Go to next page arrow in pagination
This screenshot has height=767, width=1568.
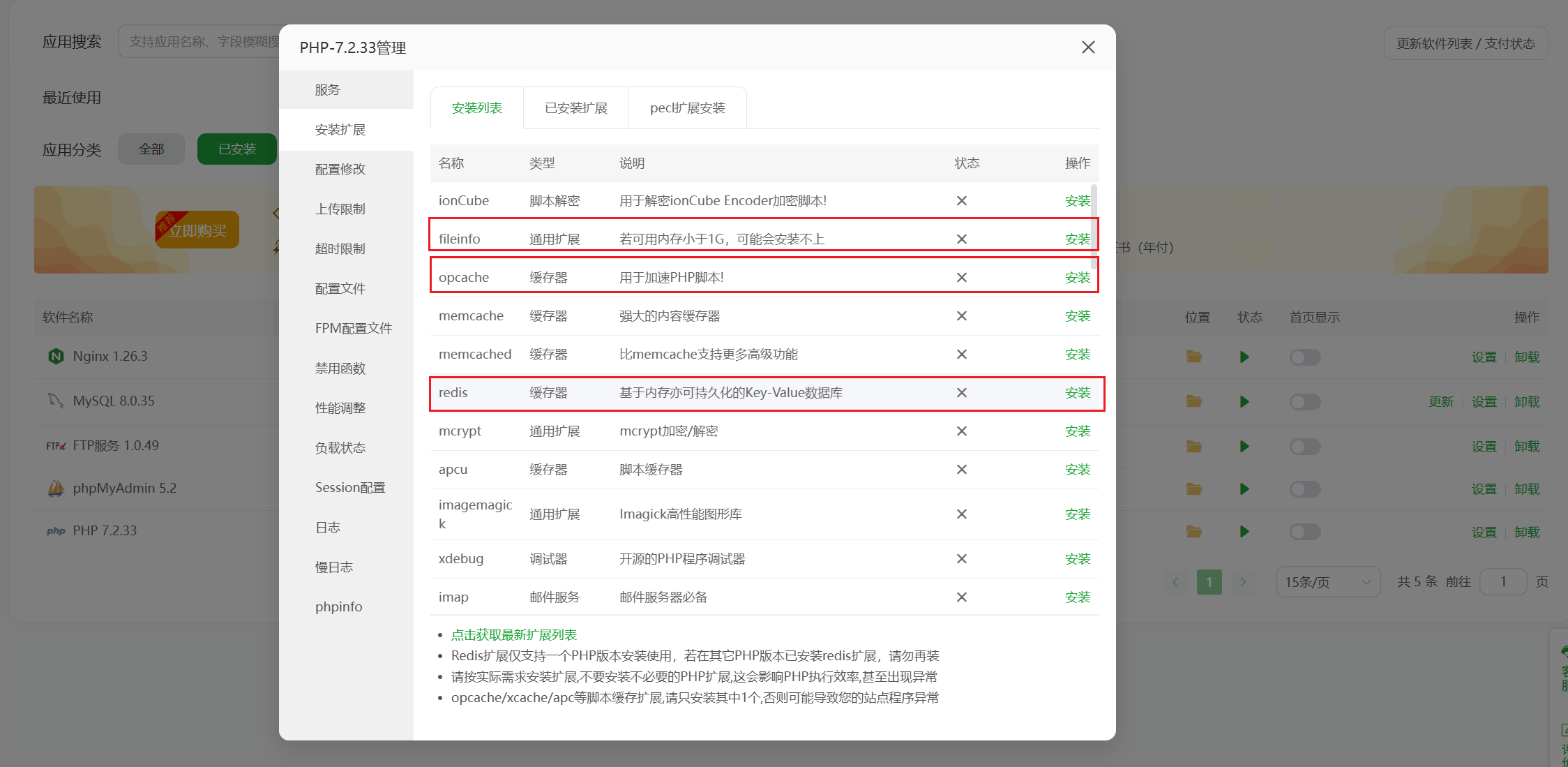(1243, 582)
